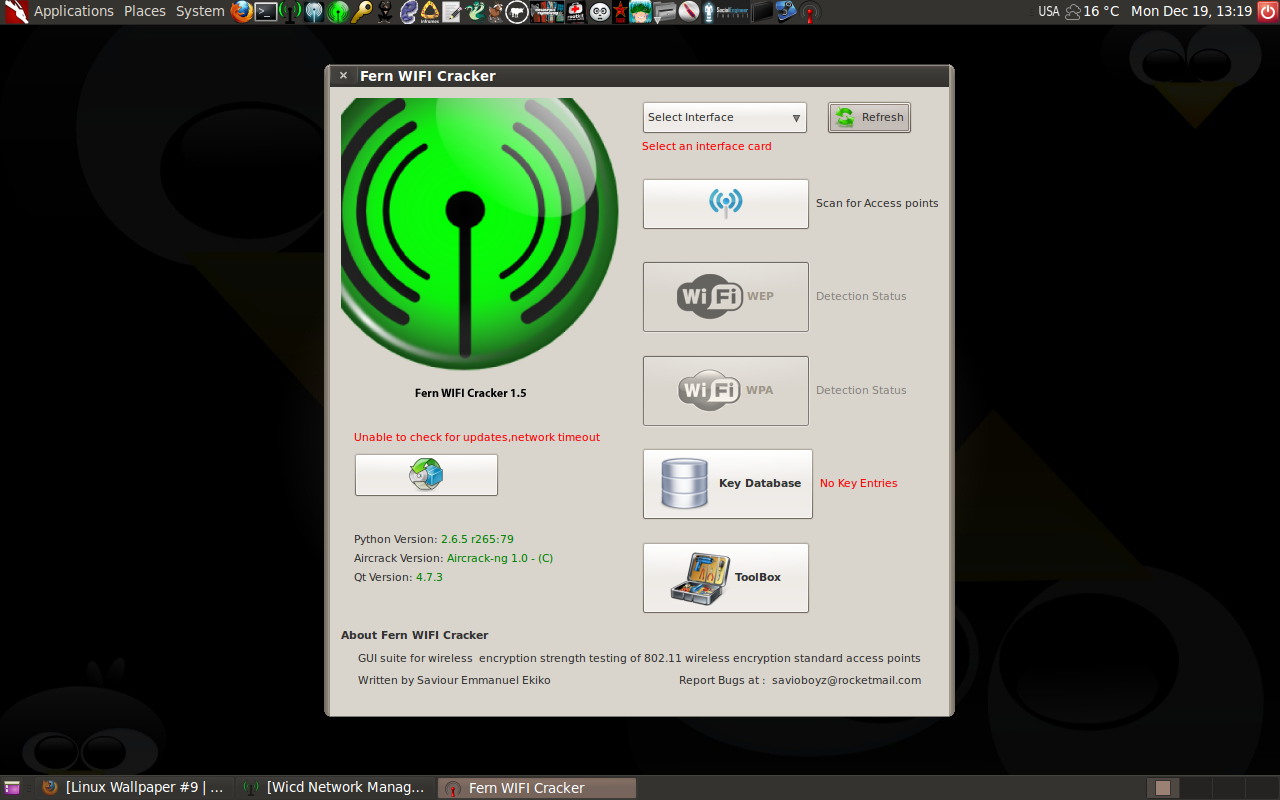Click the large green Fern logo
This screenshot has height=800, width=1280.
click(479, 234)
